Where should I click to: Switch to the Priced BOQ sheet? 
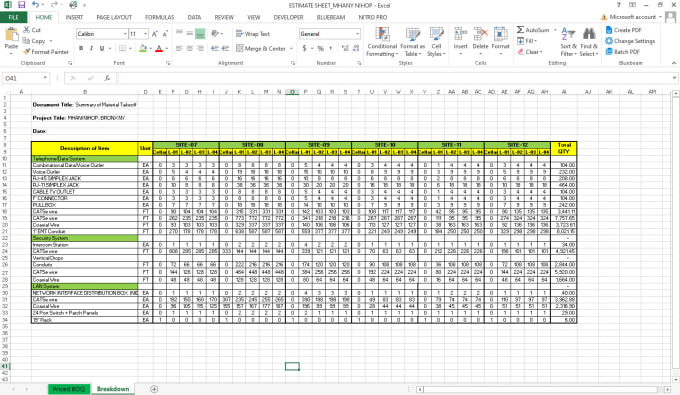(x=69, y=389)
